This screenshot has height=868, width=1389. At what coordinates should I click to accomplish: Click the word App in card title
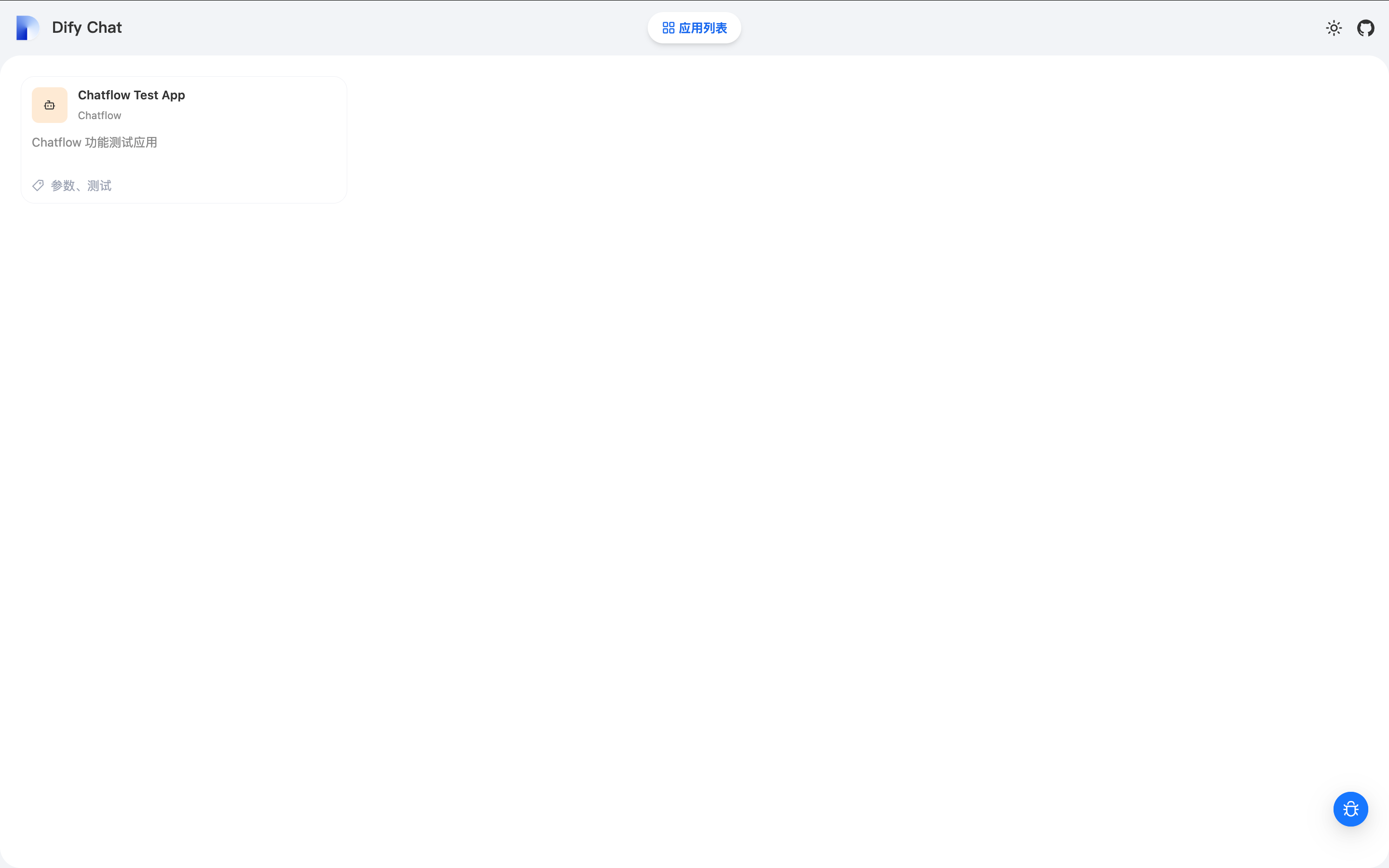[173, 95]
